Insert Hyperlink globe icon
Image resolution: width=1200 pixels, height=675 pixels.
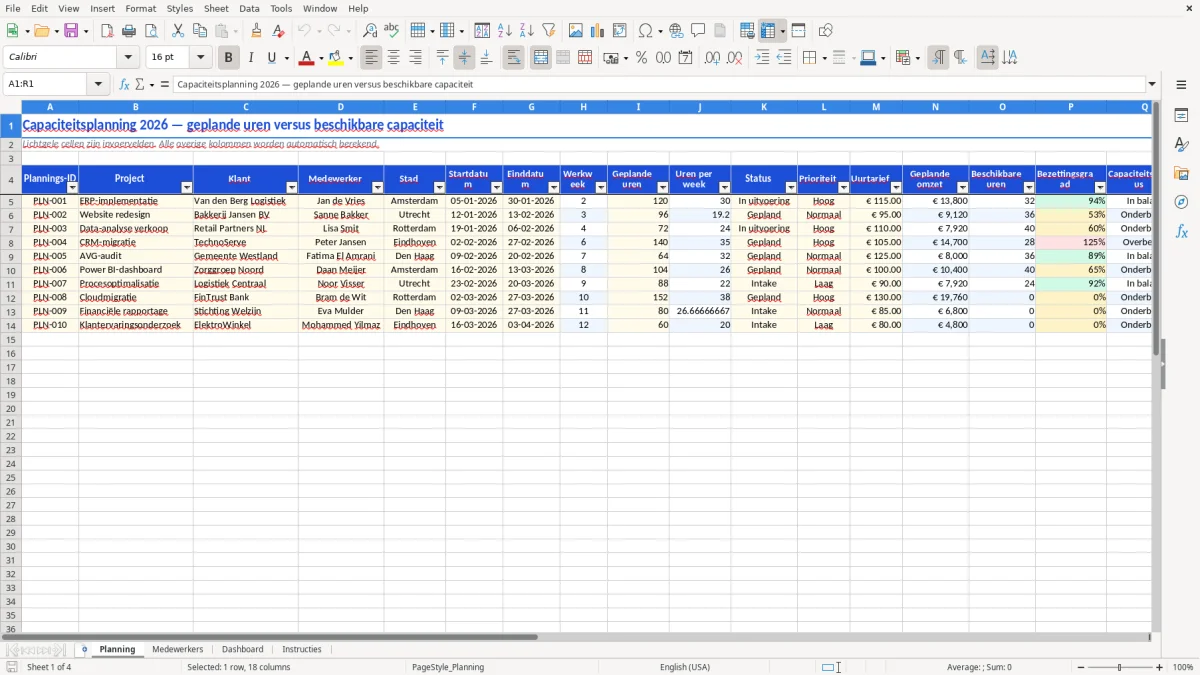pyautogui.click(x=676, y=31)
